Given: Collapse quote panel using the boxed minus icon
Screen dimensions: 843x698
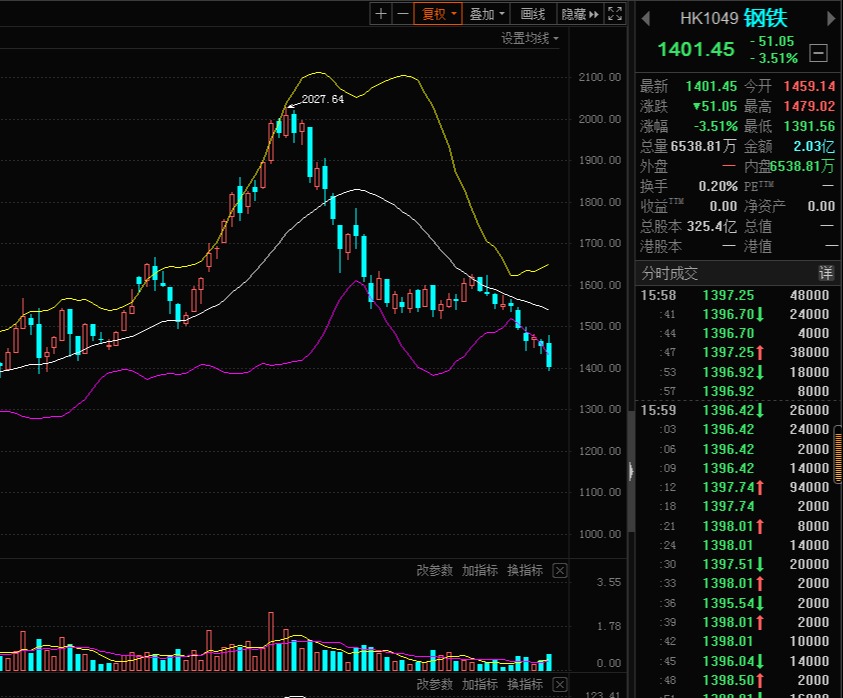Looking at the screenshot, I should coord(818,53).
